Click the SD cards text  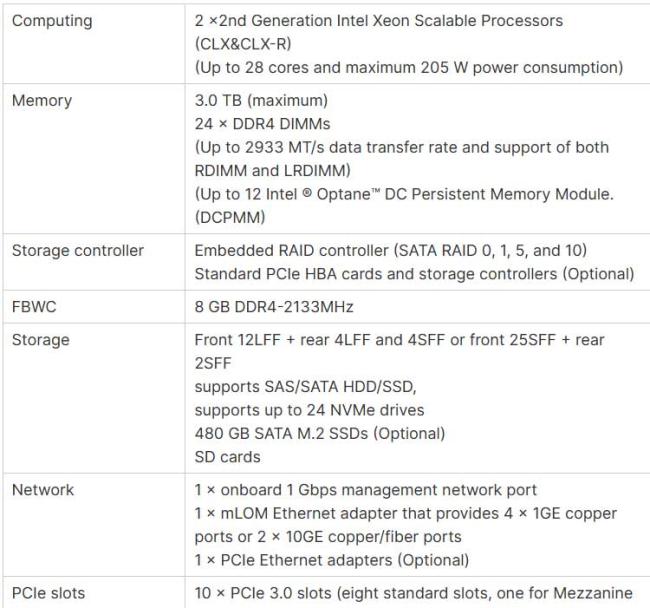(x=227, y=455)
